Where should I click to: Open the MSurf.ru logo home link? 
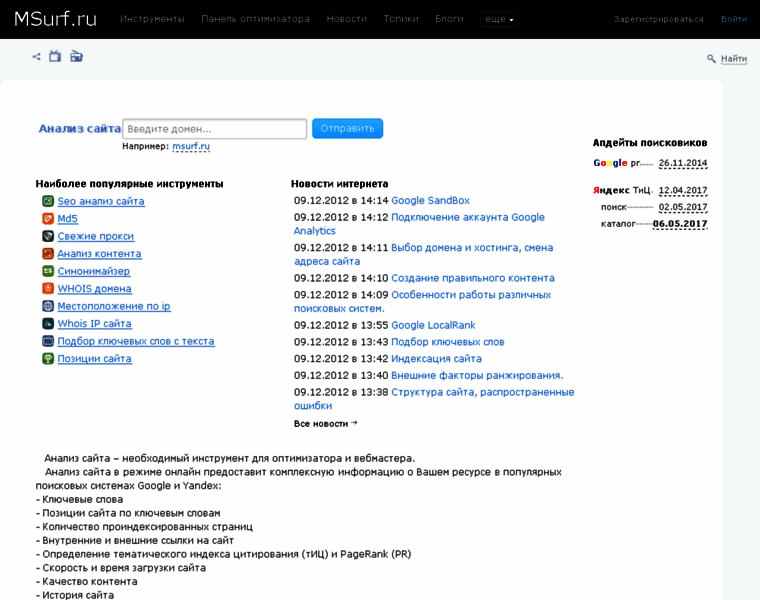pyautogui.click(x=55, y=19)
